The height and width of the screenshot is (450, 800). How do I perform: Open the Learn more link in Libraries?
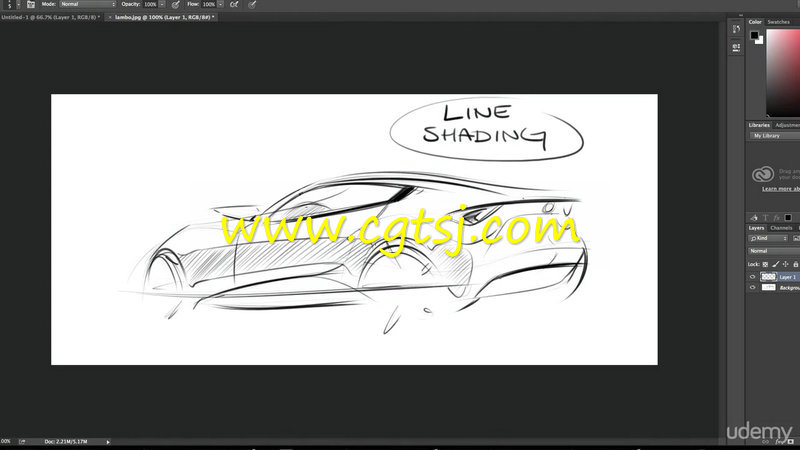point(781,189)
